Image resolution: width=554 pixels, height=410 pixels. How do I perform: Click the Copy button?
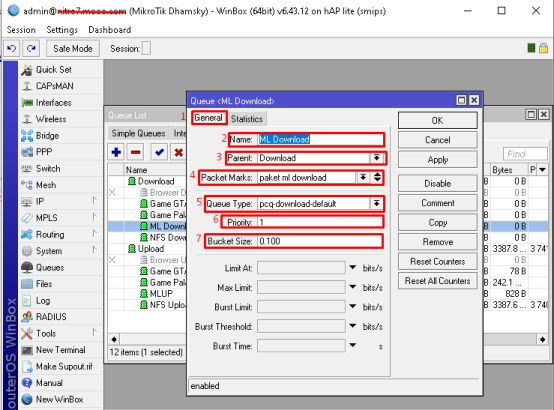tap(437, 222)
